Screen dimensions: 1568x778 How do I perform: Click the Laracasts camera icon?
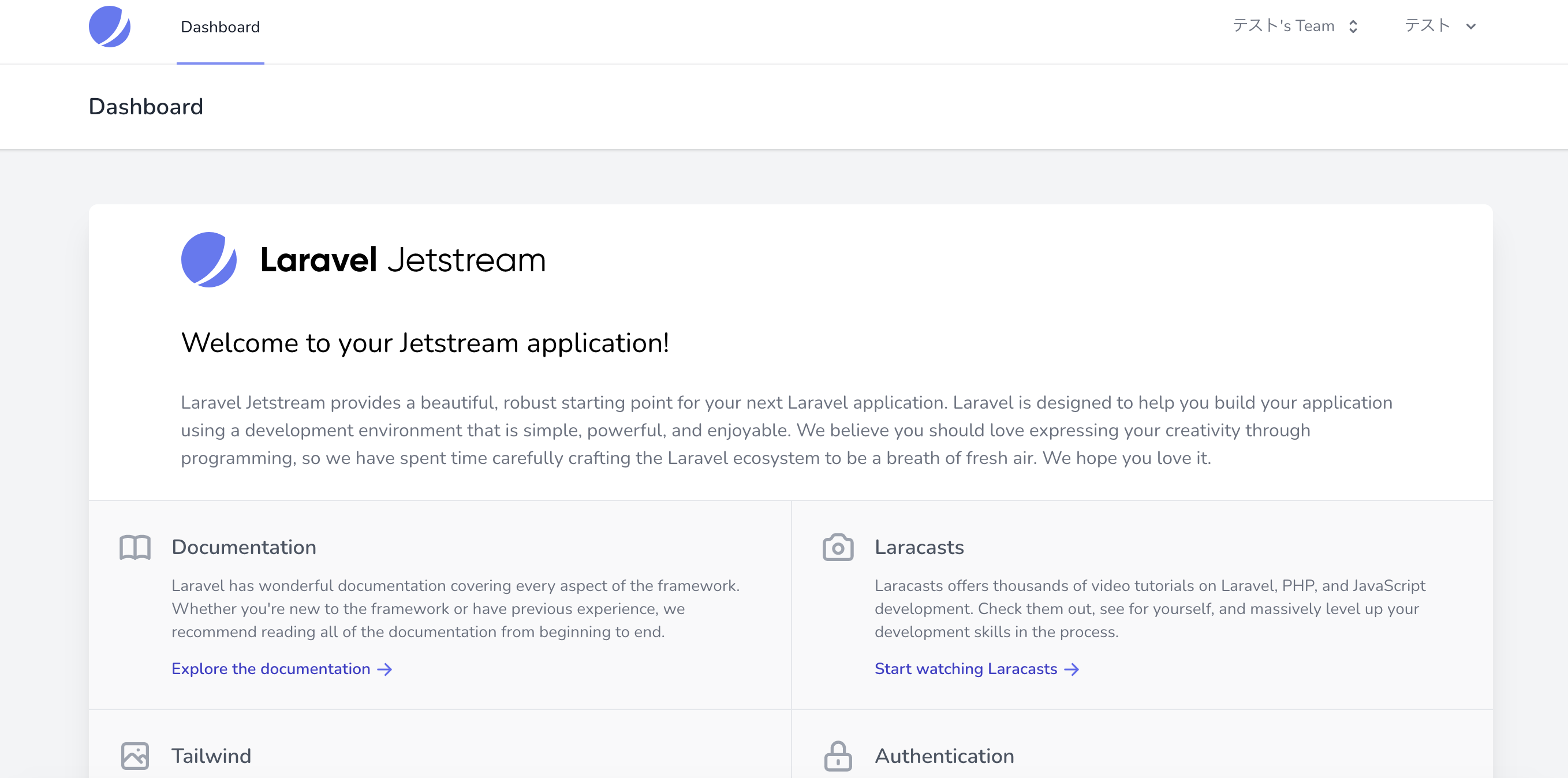click(838, 548)
